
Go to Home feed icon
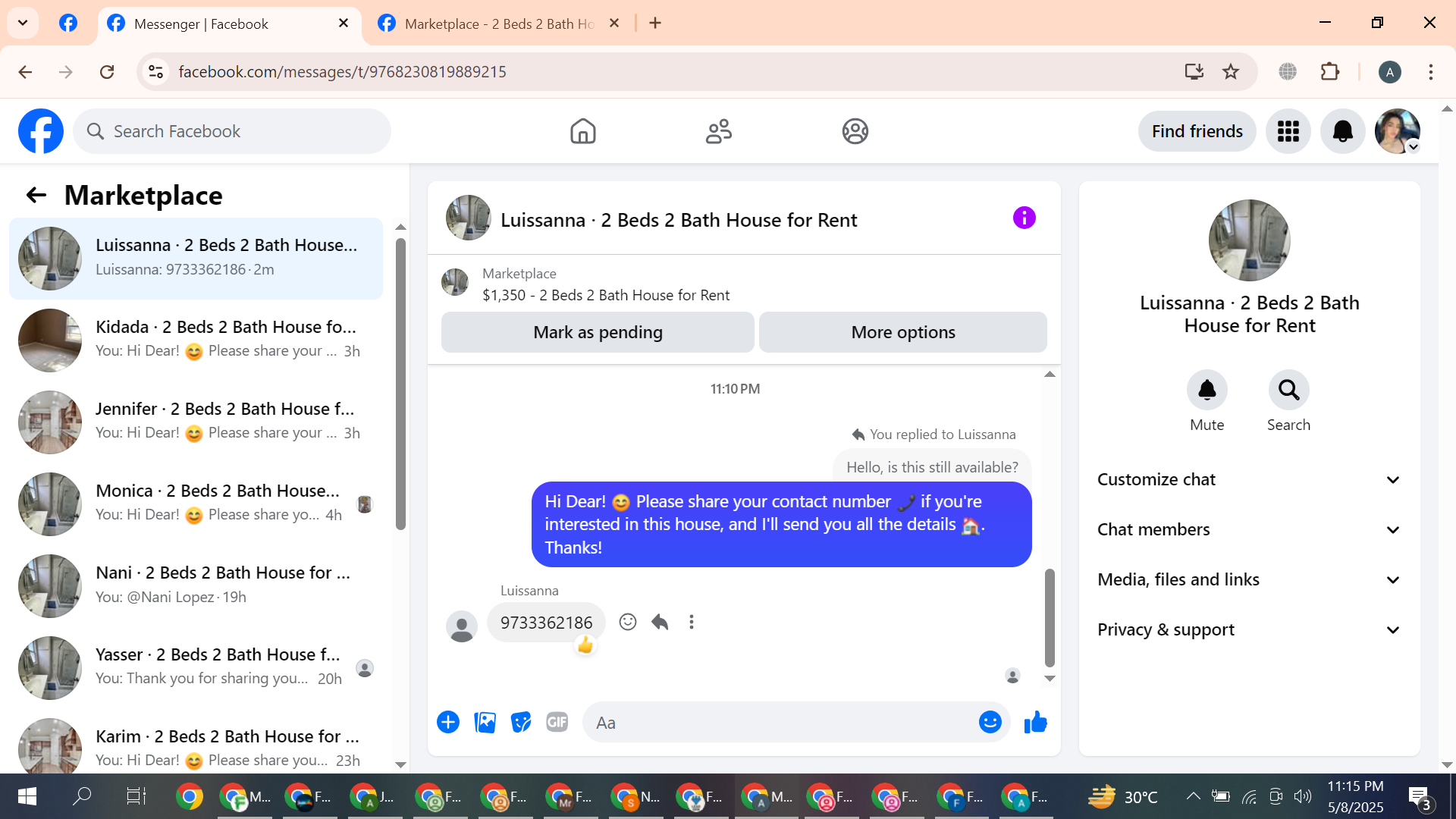582,131
